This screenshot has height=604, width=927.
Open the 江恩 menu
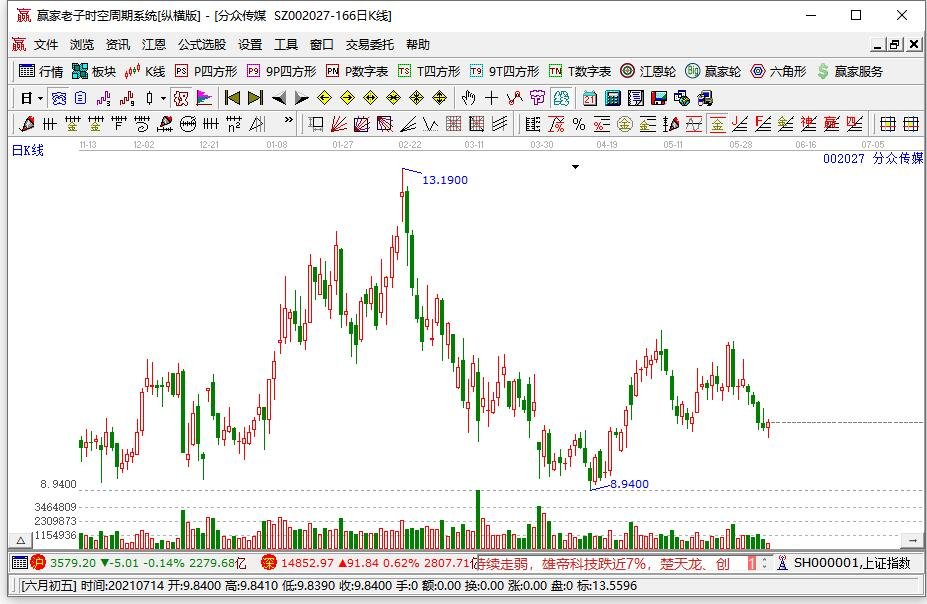point(154,44)
